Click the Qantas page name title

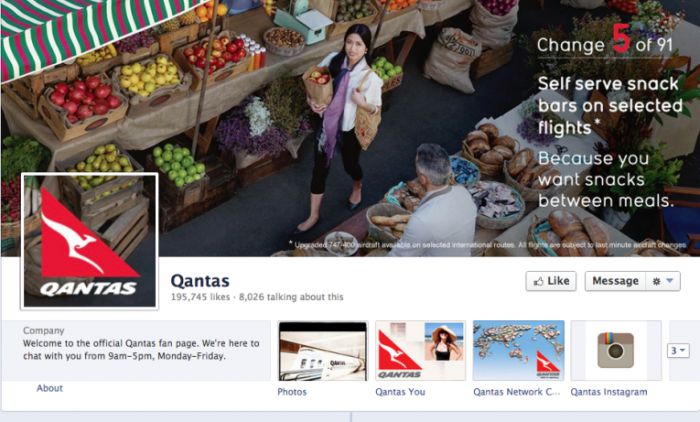coord(200,281)
